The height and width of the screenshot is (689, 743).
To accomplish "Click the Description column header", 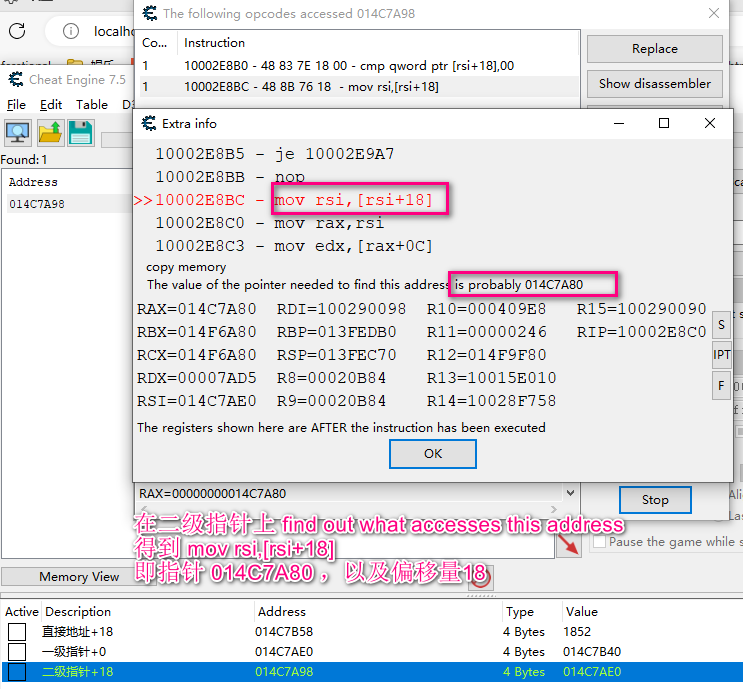I will coord(78,612).
